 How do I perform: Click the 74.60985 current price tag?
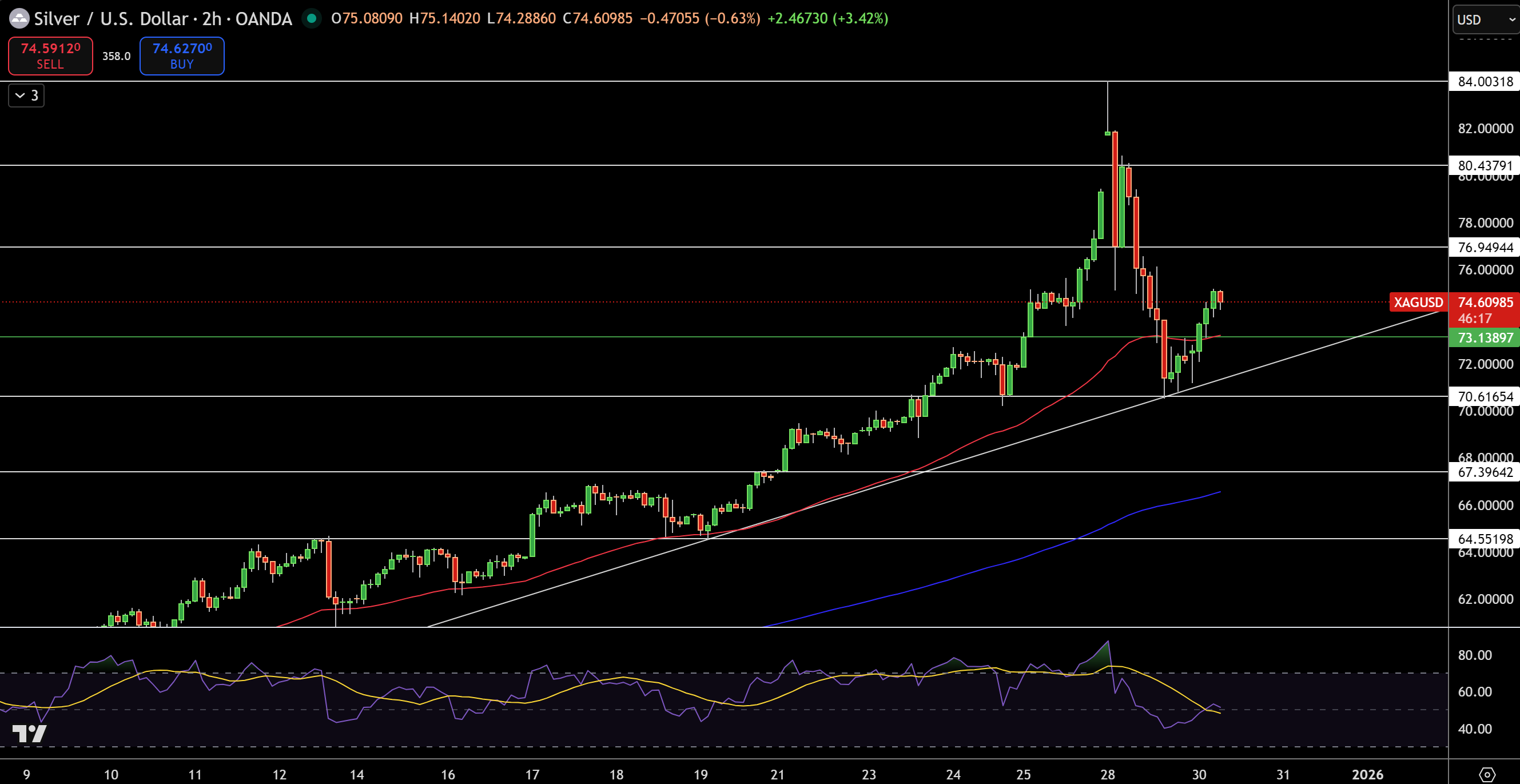(1483, 302)
